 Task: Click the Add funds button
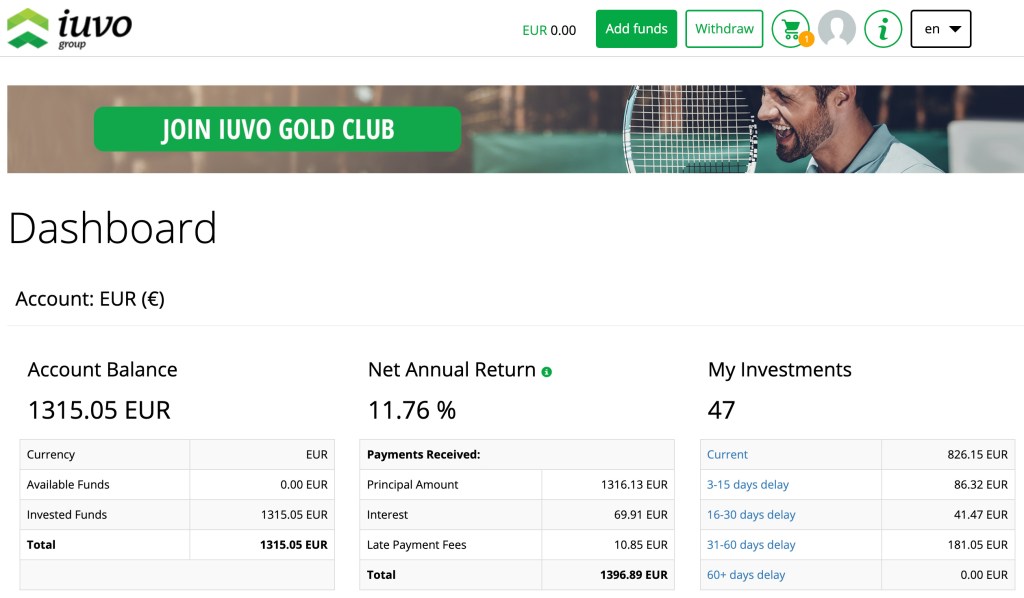636,29
